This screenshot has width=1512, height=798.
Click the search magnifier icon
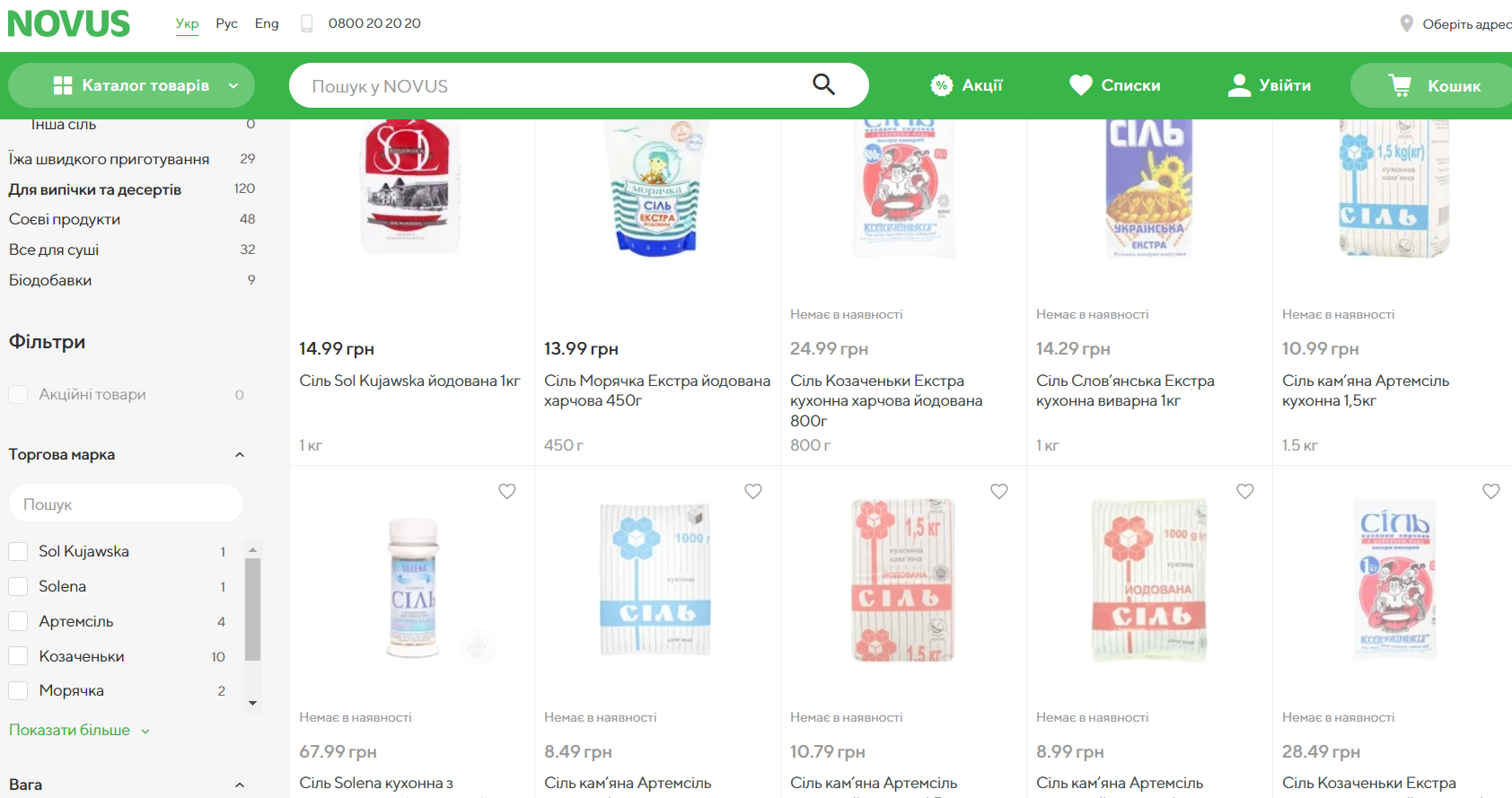point(823,84)
